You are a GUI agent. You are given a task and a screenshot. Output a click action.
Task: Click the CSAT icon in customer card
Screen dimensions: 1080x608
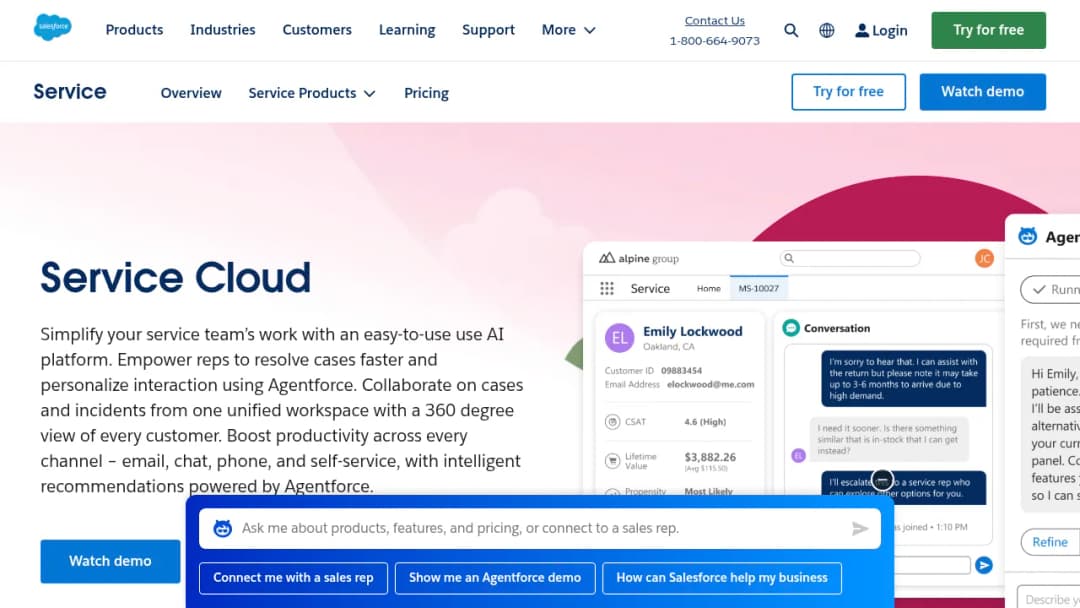pos(612,422)
